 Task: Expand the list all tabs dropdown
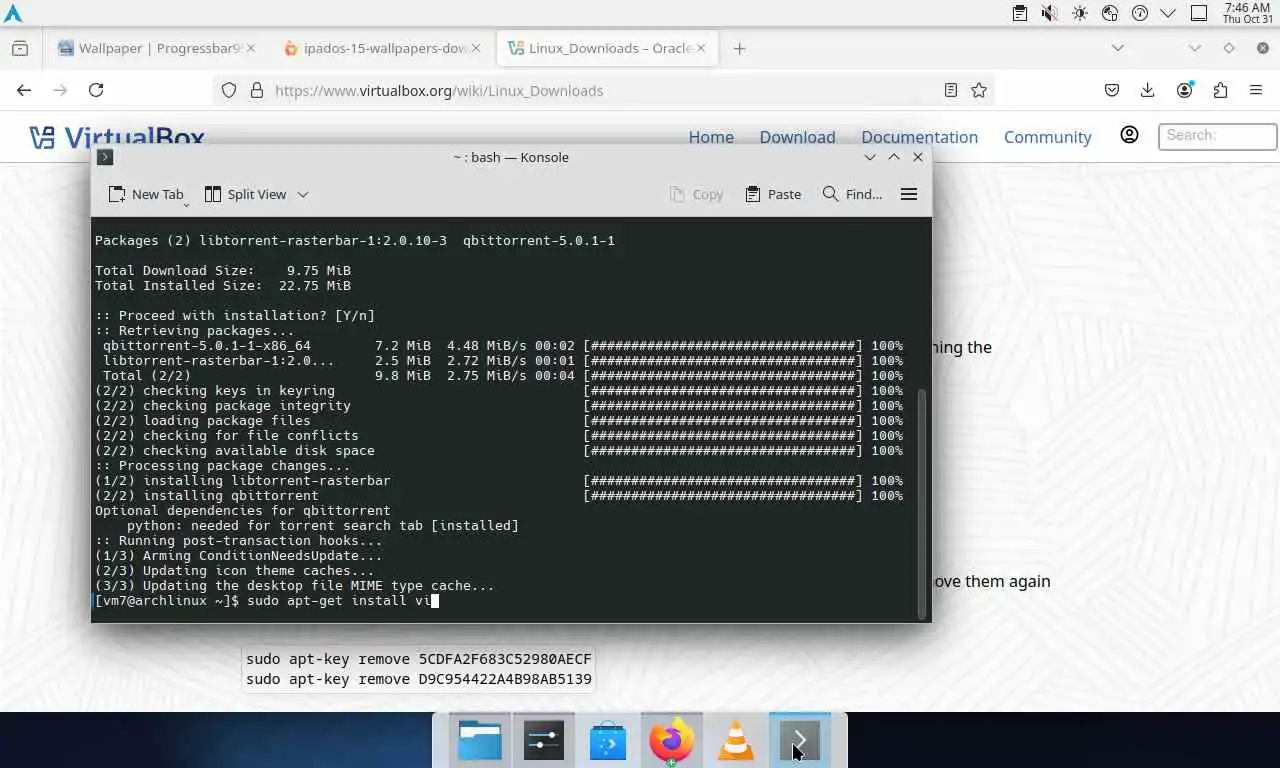1118,48
